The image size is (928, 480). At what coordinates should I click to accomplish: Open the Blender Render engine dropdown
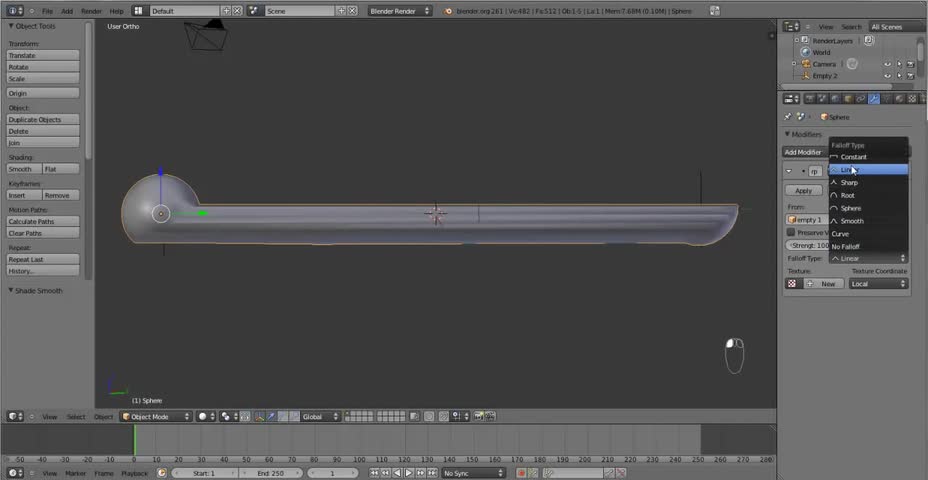[x=399, y=11]
